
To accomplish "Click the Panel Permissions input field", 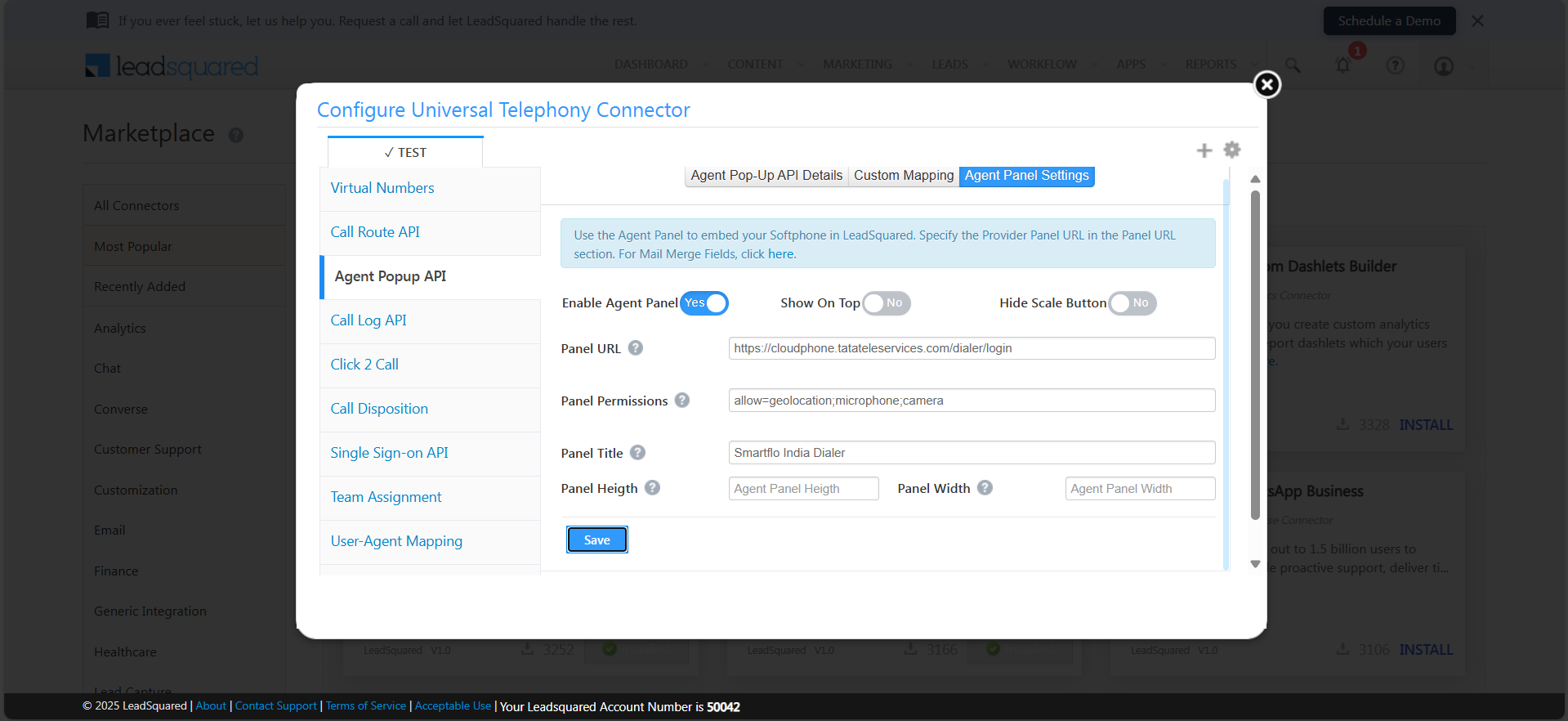I will (972, 401).
